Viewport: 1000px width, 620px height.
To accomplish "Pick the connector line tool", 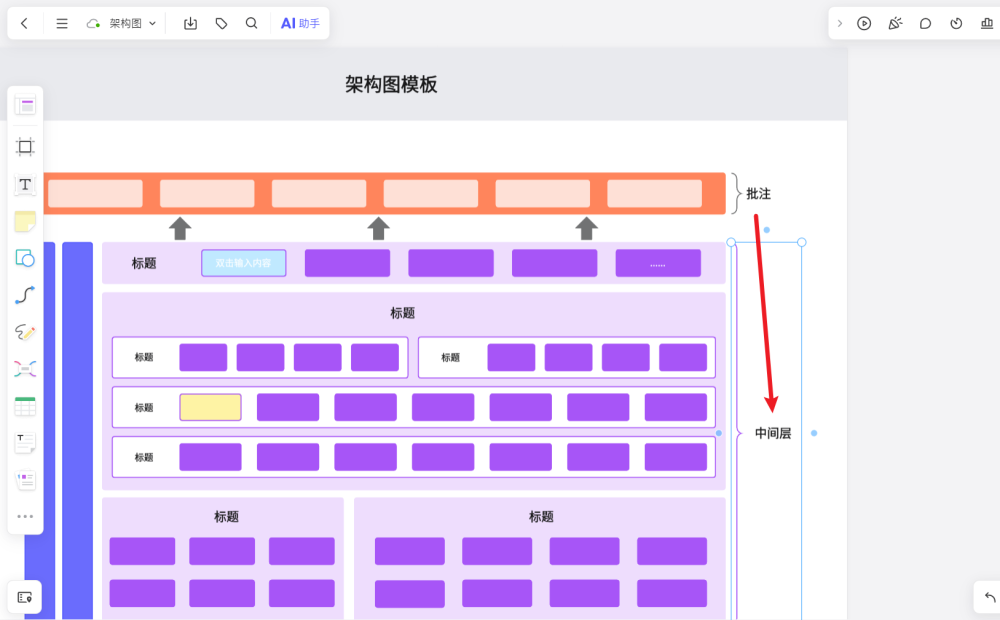I will (x=24, y=294).
